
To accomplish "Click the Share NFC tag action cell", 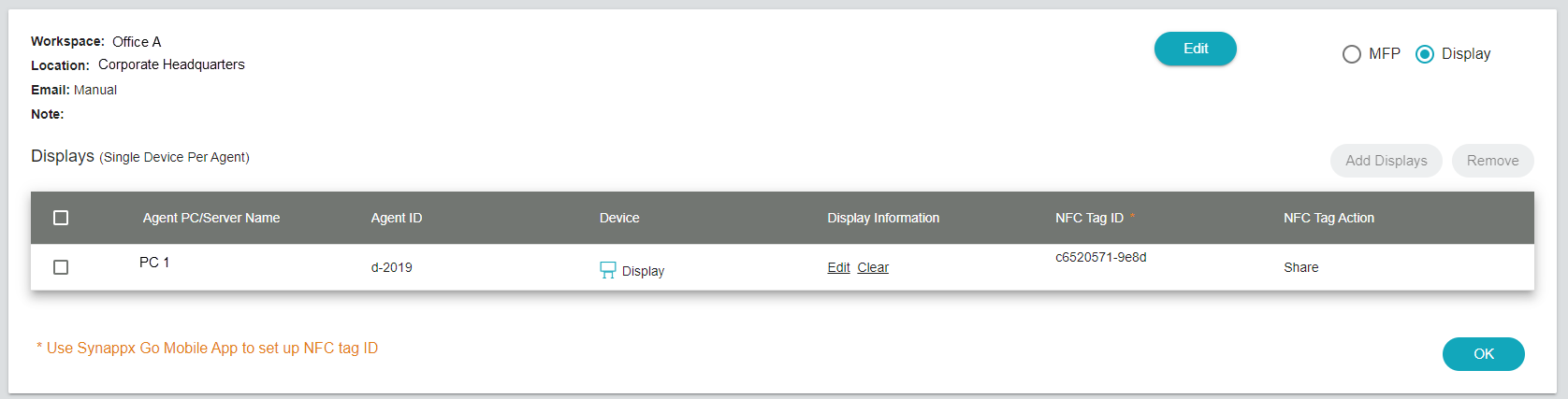I will click(x=1300, y=267).
